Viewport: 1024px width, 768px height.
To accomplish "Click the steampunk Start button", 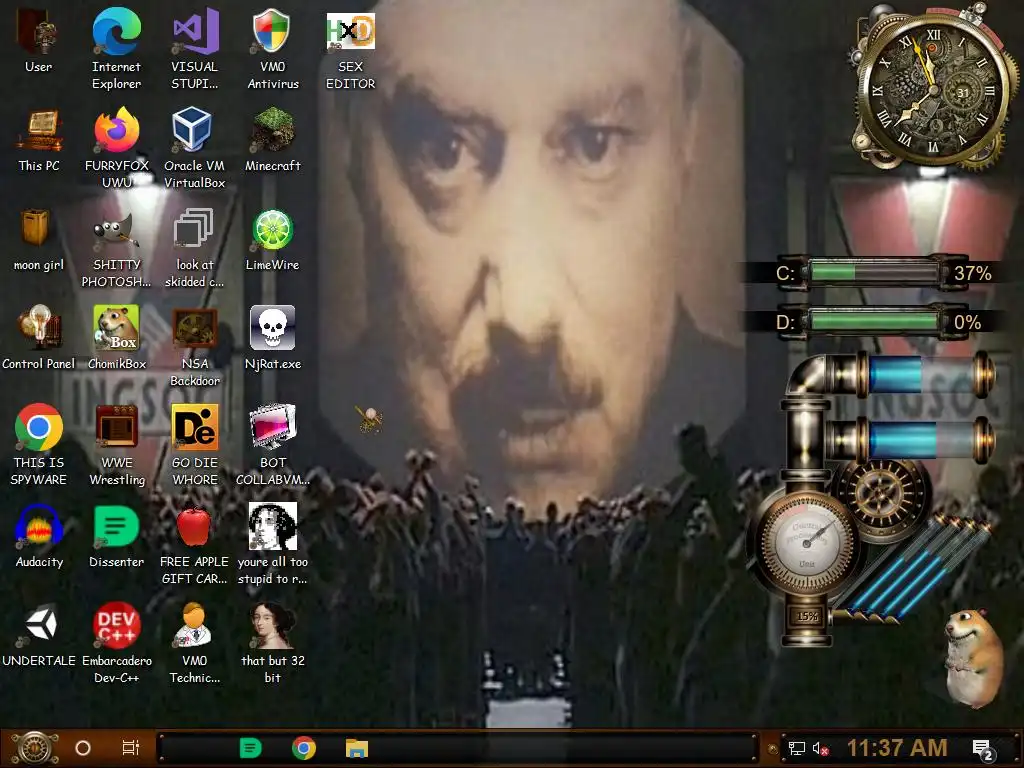I will tap(34, 748).
